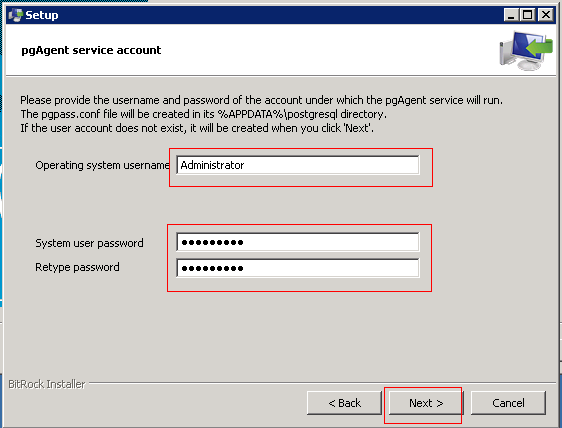Click the line about username and password
The image size is (562, 428).
pyautogui.click(x=261, y=100)
